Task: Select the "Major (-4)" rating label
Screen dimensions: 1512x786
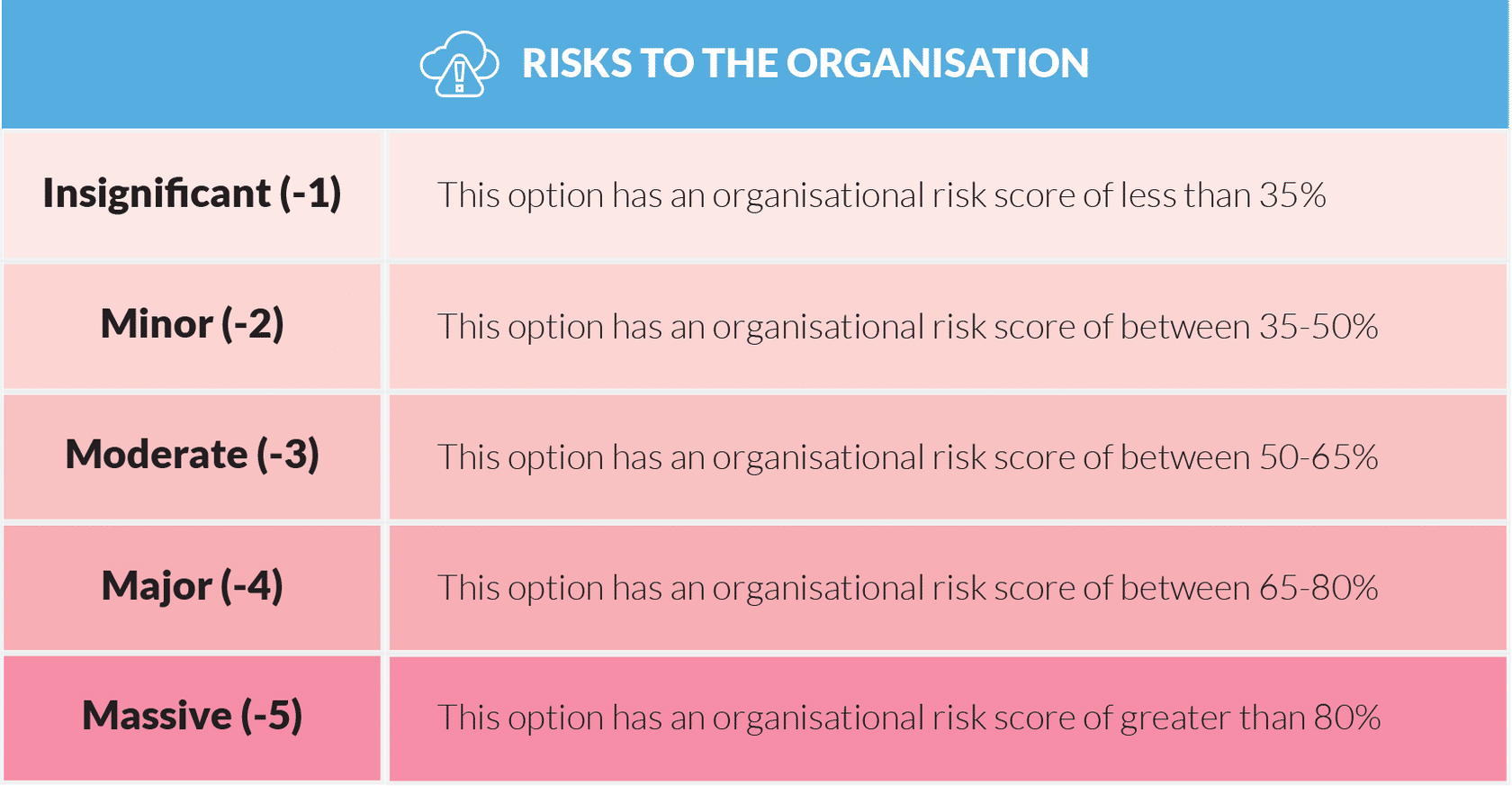Action: tap(192, 586)
